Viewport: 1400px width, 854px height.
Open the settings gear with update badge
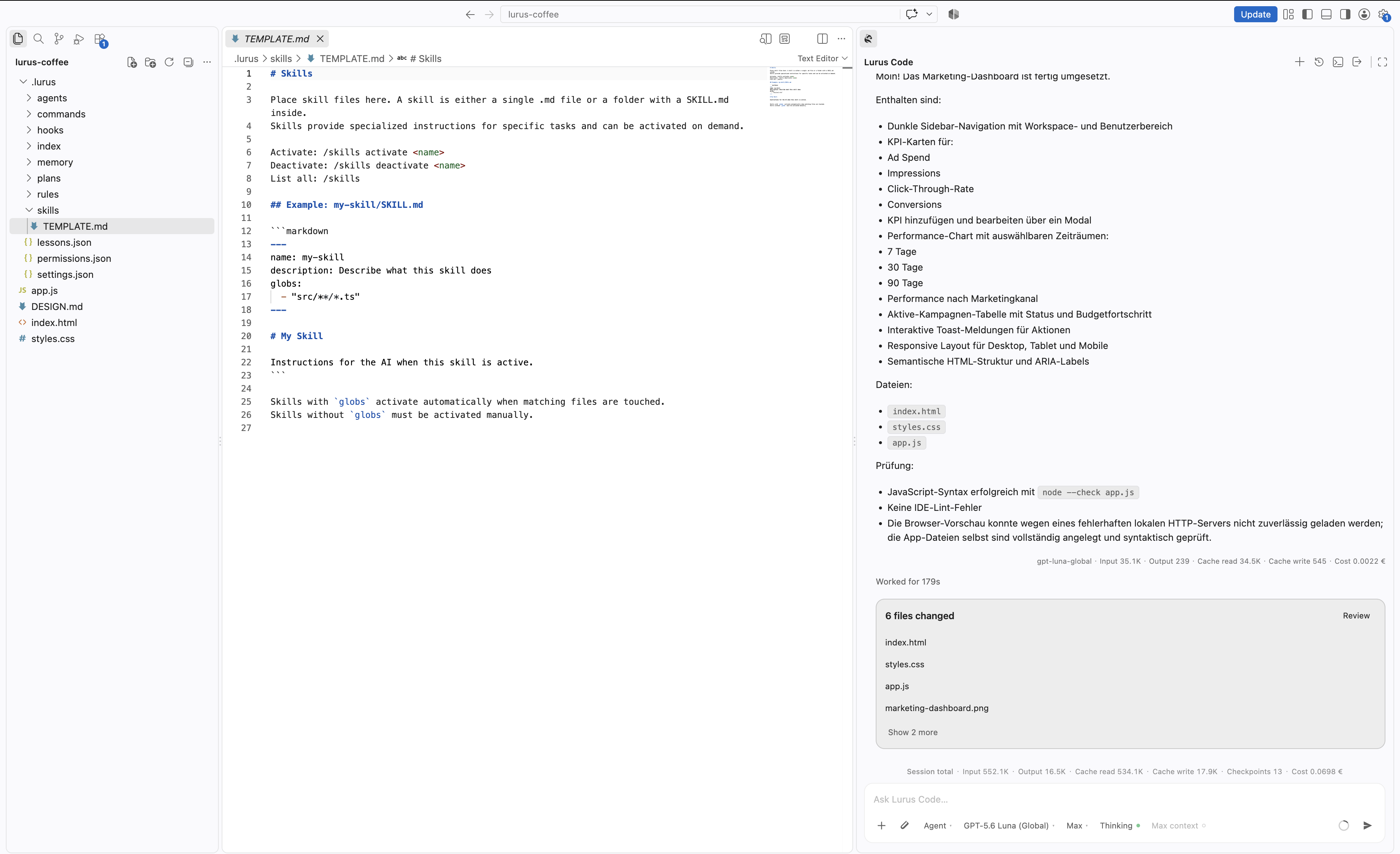1384,15
